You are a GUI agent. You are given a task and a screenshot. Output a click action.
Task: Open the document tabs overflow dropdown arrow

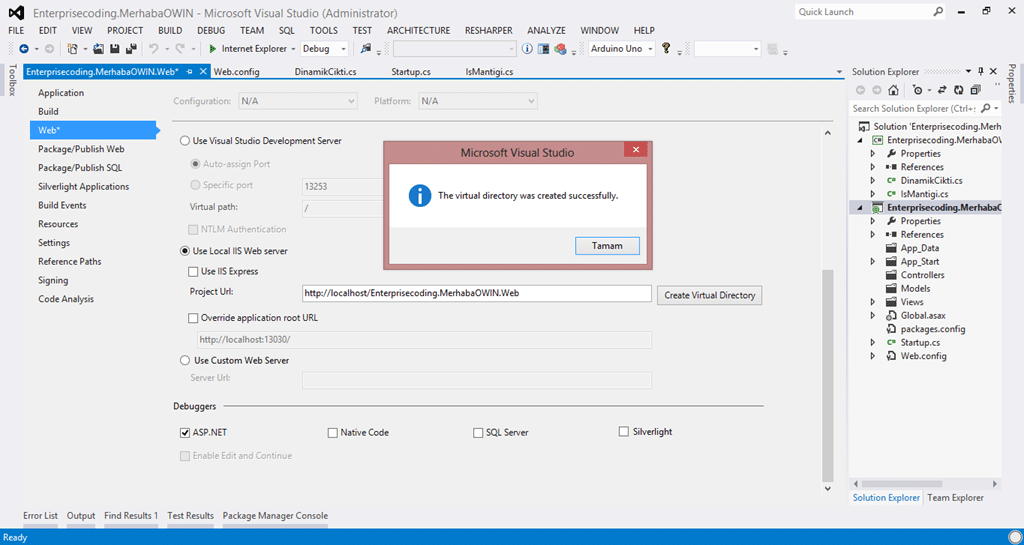click(839, 72)
